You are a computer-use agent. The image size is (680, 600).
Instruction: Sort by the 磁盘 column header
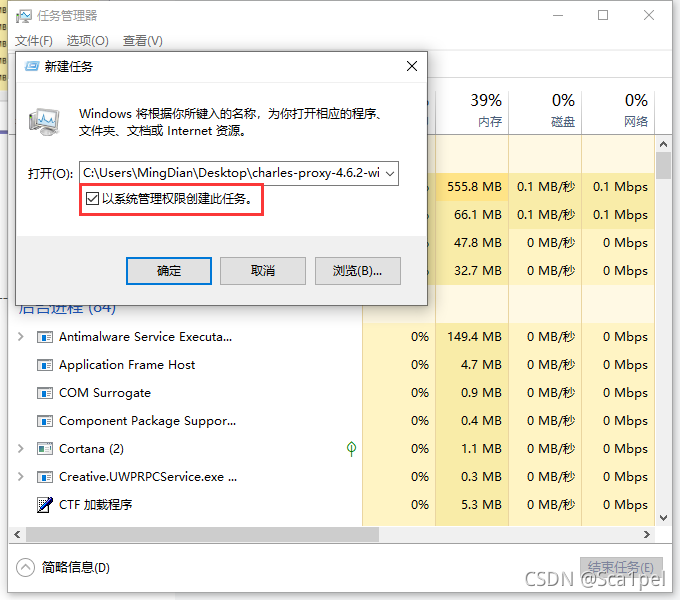tap(545, 110)
